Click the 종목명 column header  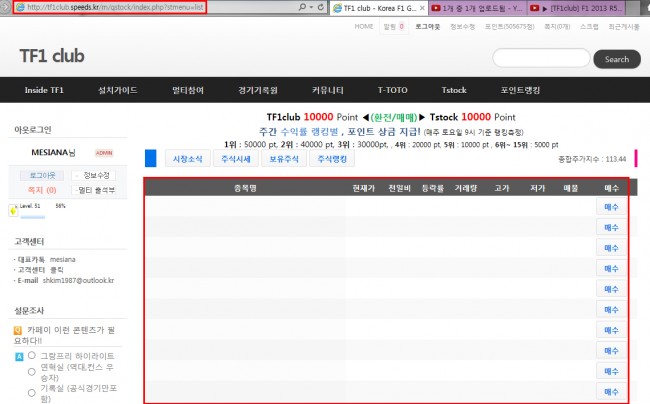pyautogui.click(x=245, y=188)
